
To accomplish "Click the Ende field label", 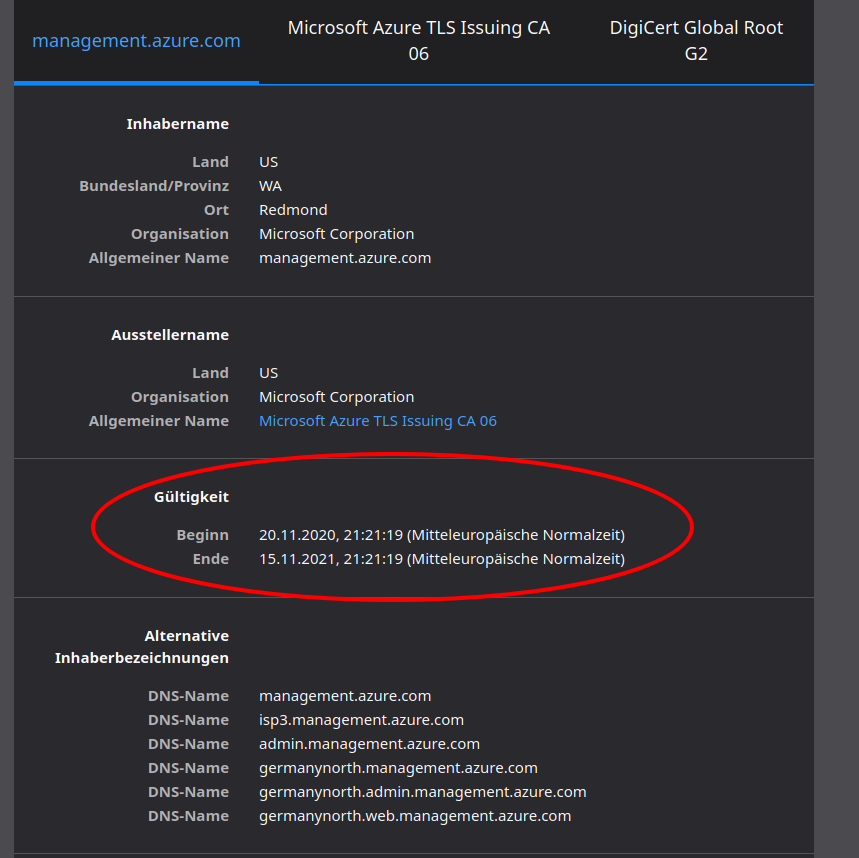I will tap(211, 559).
